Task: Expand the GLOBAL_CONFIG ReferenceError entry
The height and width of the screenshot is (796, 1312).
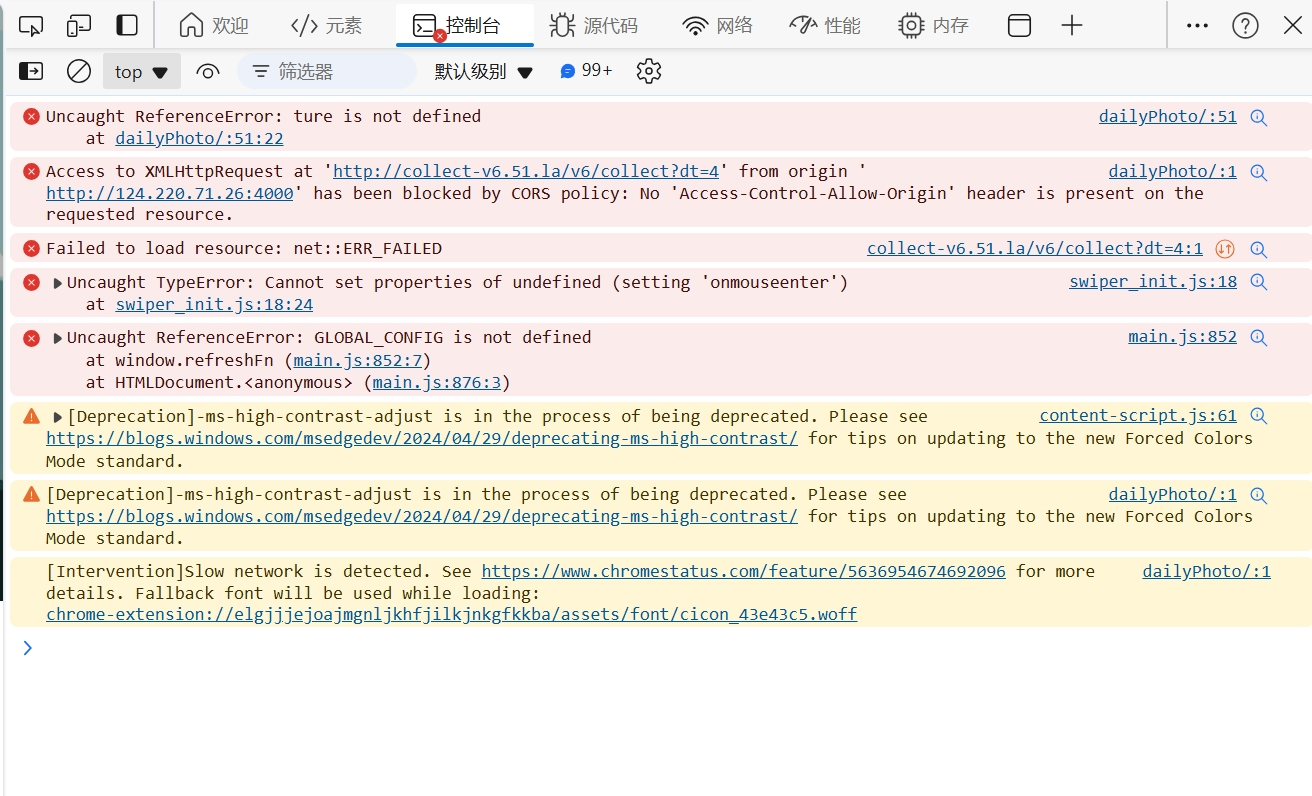Action: point(58,338)
